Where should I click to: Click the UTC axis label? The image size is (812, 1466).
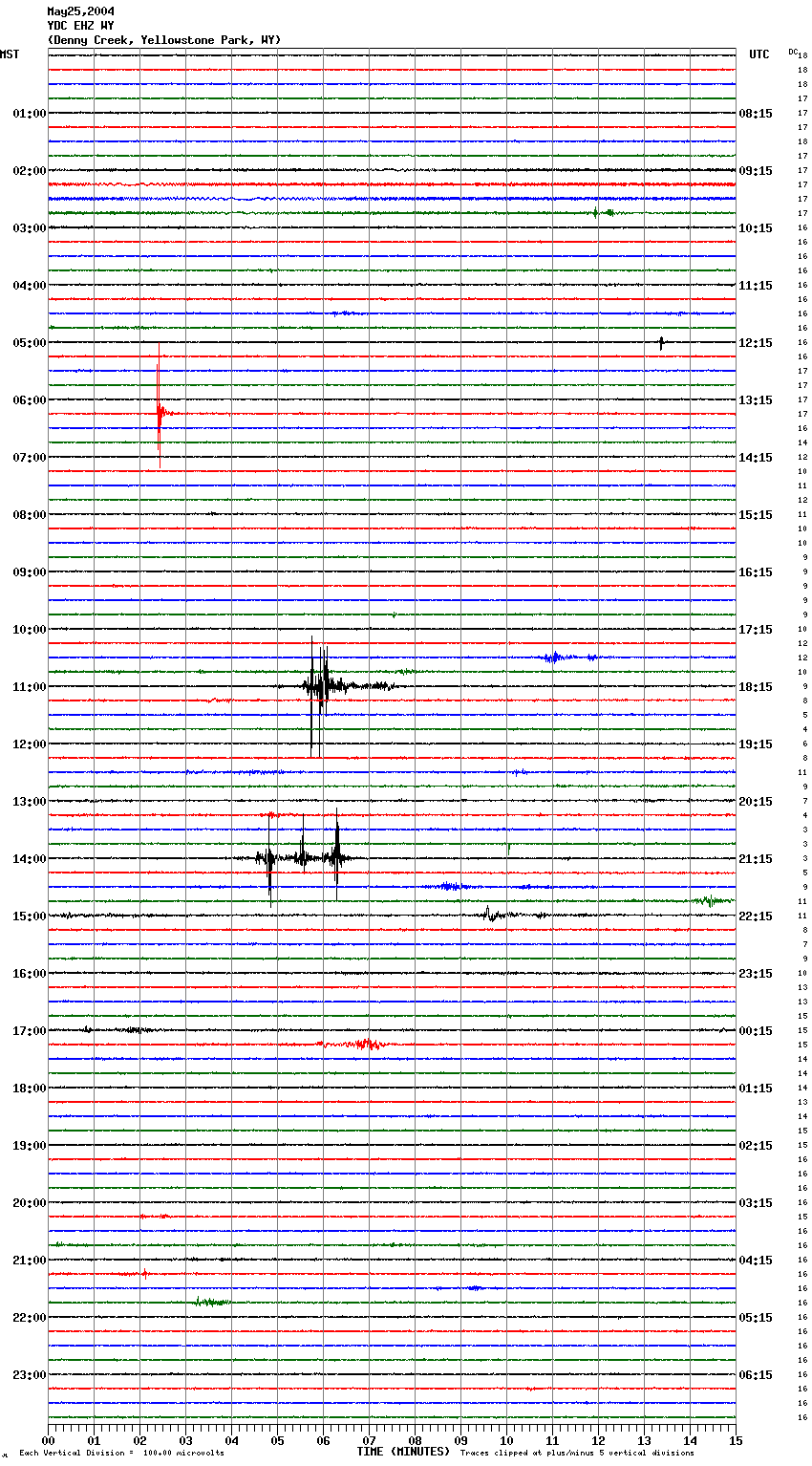(x=759, y=54)
